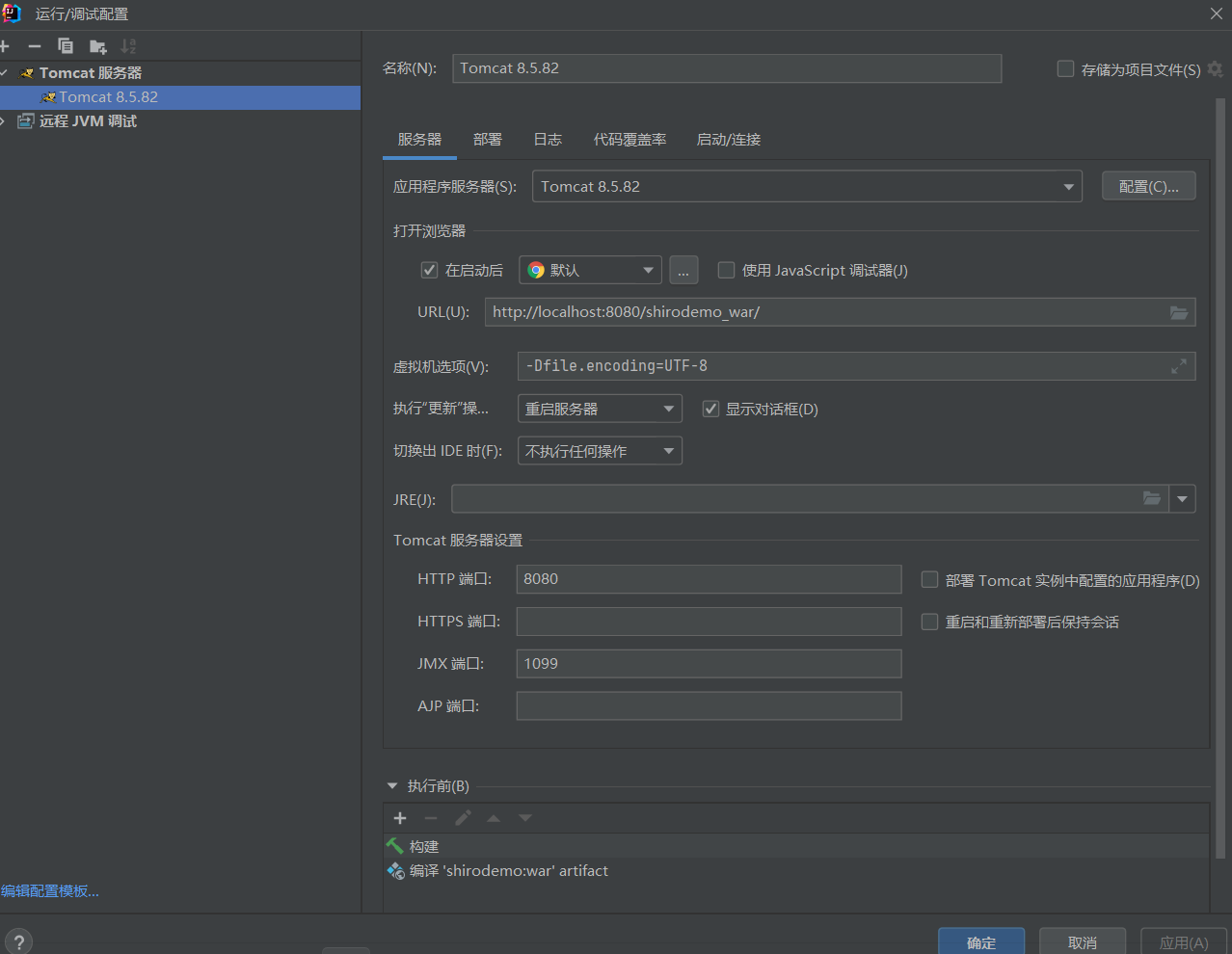Click the 配置(C)... button
The image size is (1232, 954).
tap(1148, 187)
